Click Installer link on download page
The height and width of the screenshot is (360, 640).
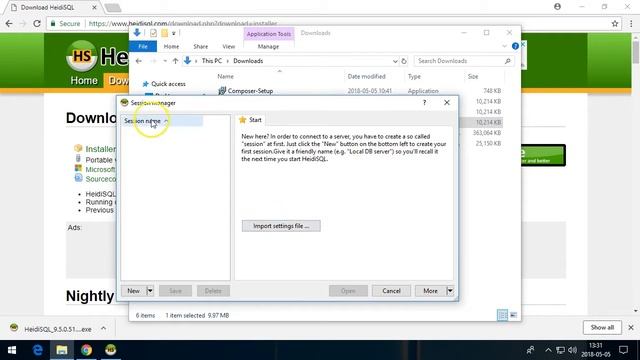pyautogui.click(x=100, y=149)
